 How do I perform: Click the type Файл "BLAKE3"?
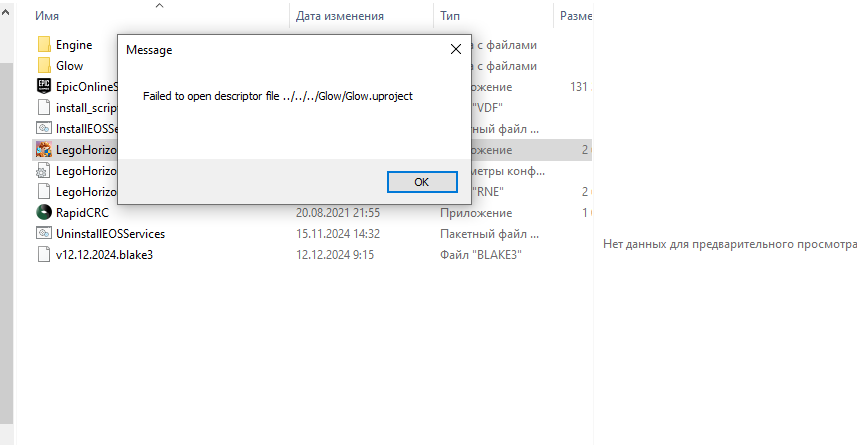tap(481, 255)
